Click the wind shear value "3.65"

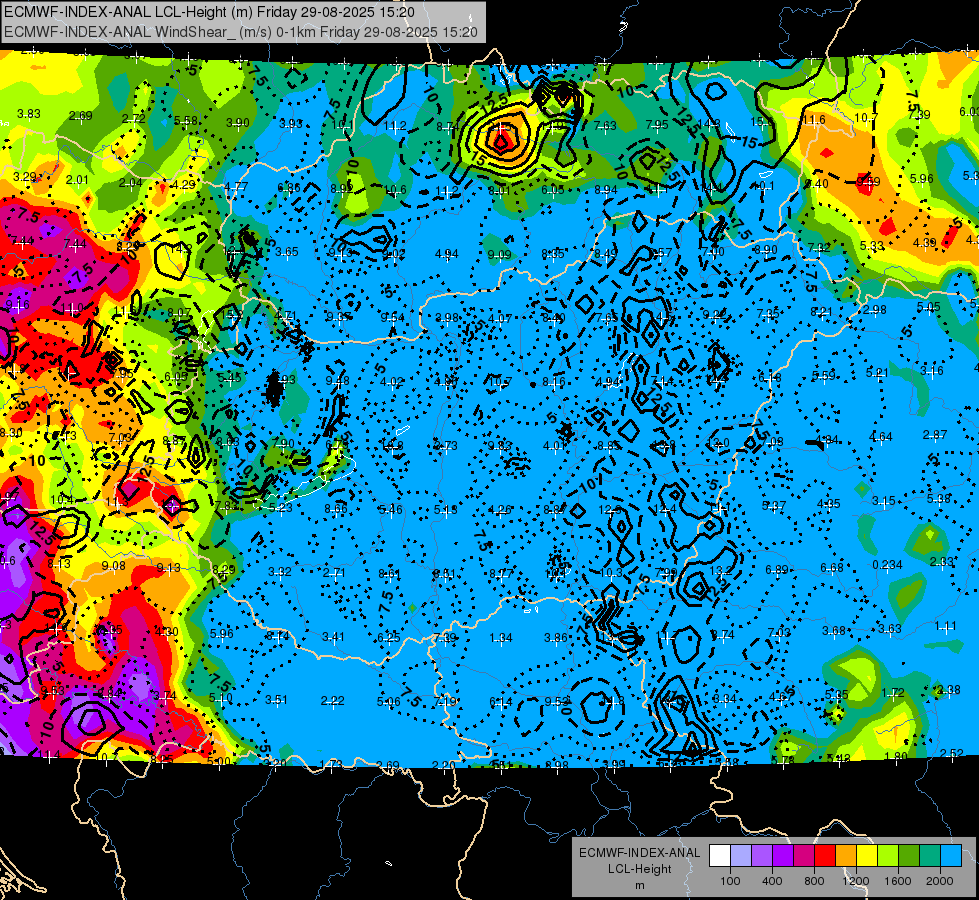coord(287,252)
